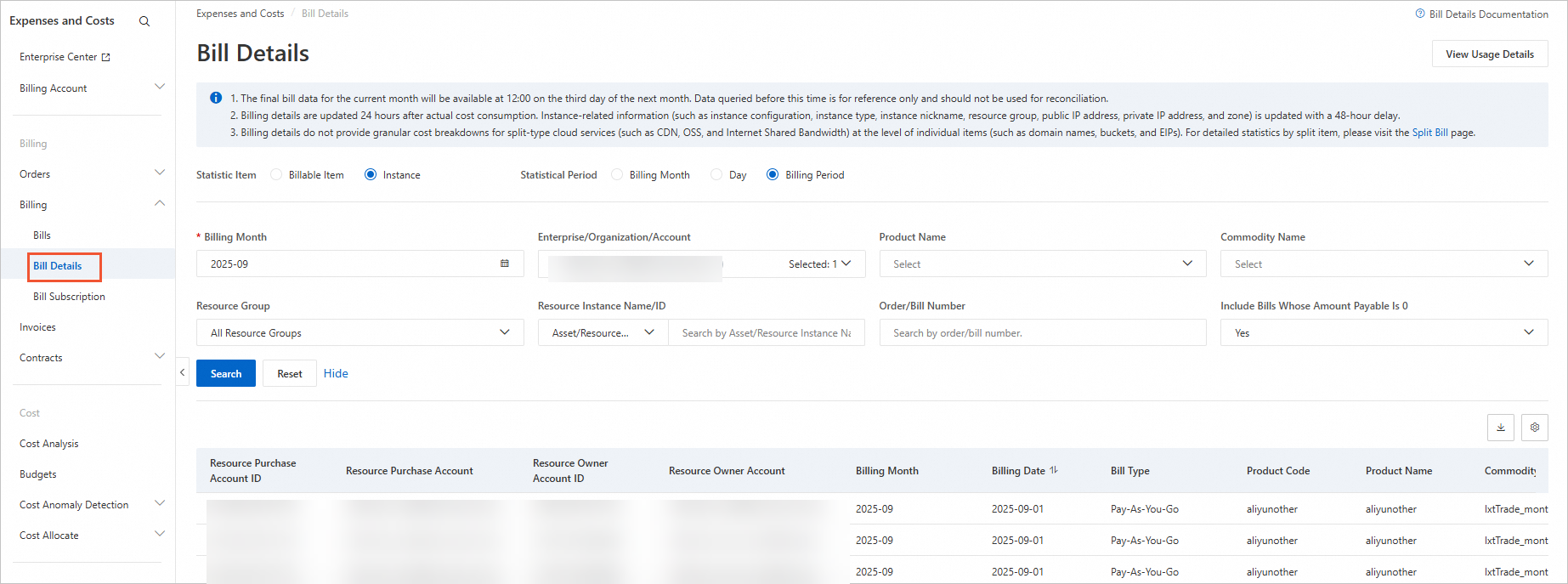Expand the Cost Allocate section

pos(159,534)
